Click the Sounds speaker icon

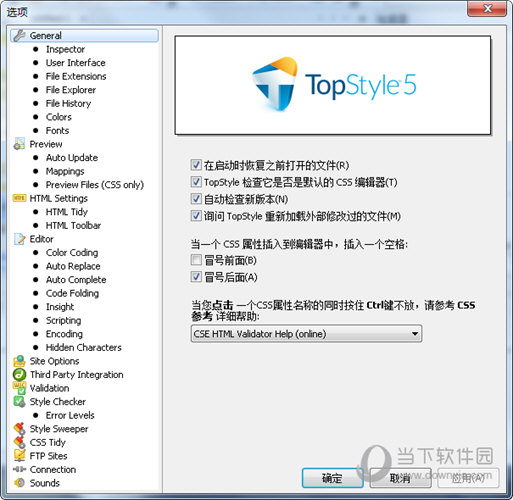[x=19, y=483]
